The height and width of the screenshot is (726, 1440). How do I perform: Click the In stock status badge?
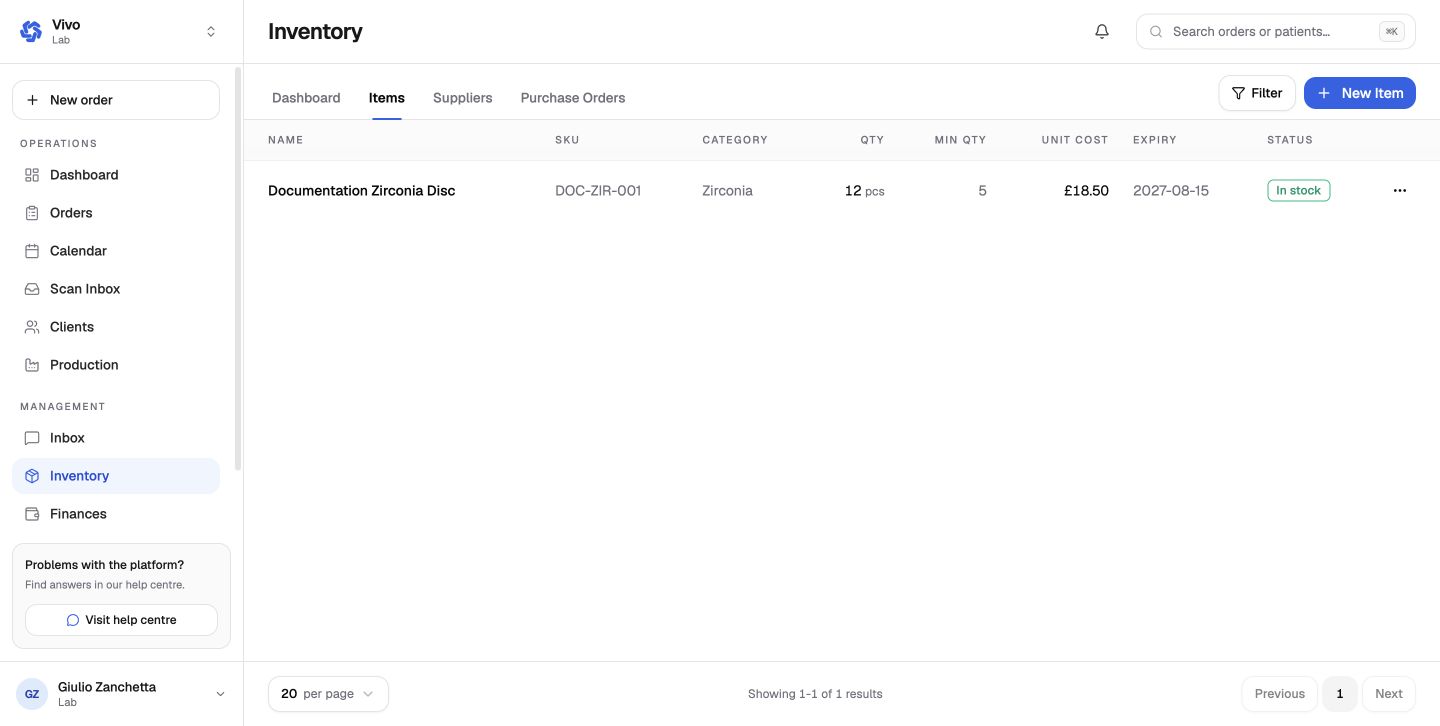click(x=1299, y=191)
